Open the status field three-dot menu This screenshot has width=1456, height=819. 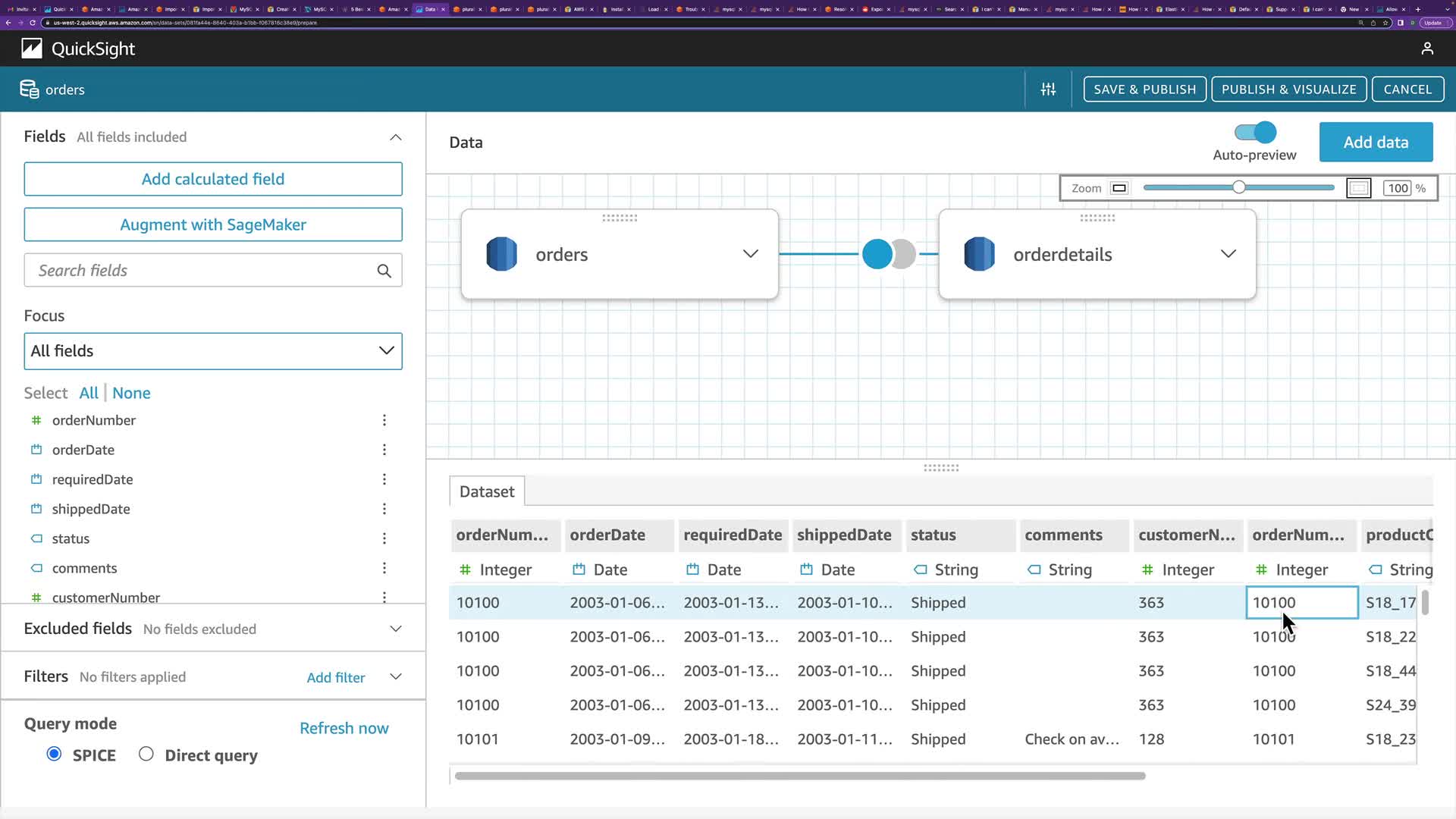pos(384,538)
